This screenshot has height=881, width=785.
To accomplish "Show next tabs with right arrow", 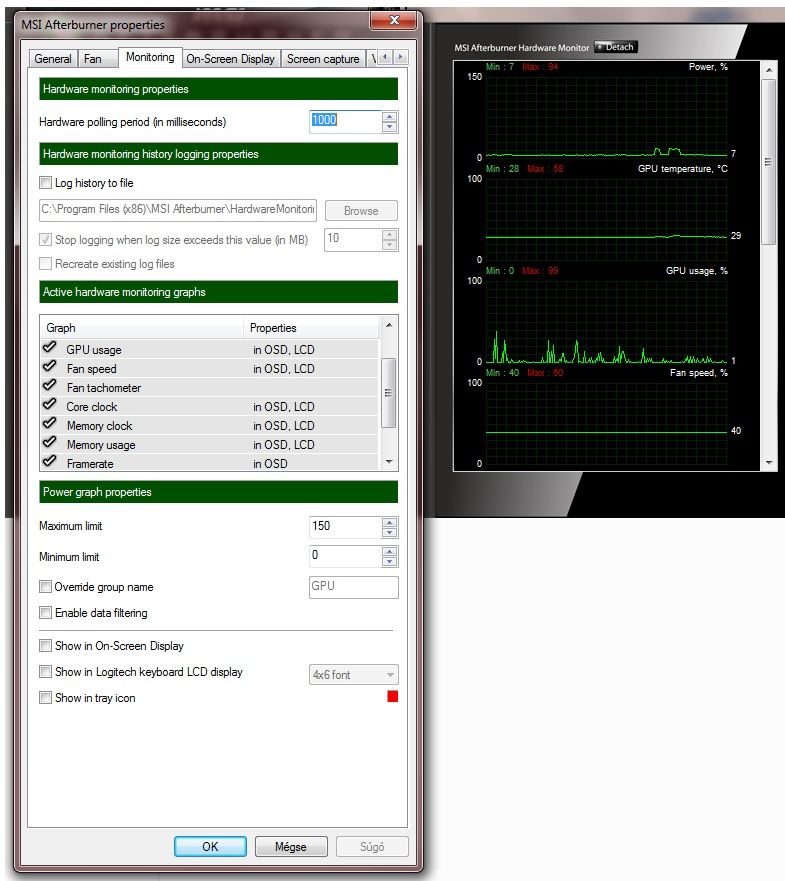I will tap(400, 57).
